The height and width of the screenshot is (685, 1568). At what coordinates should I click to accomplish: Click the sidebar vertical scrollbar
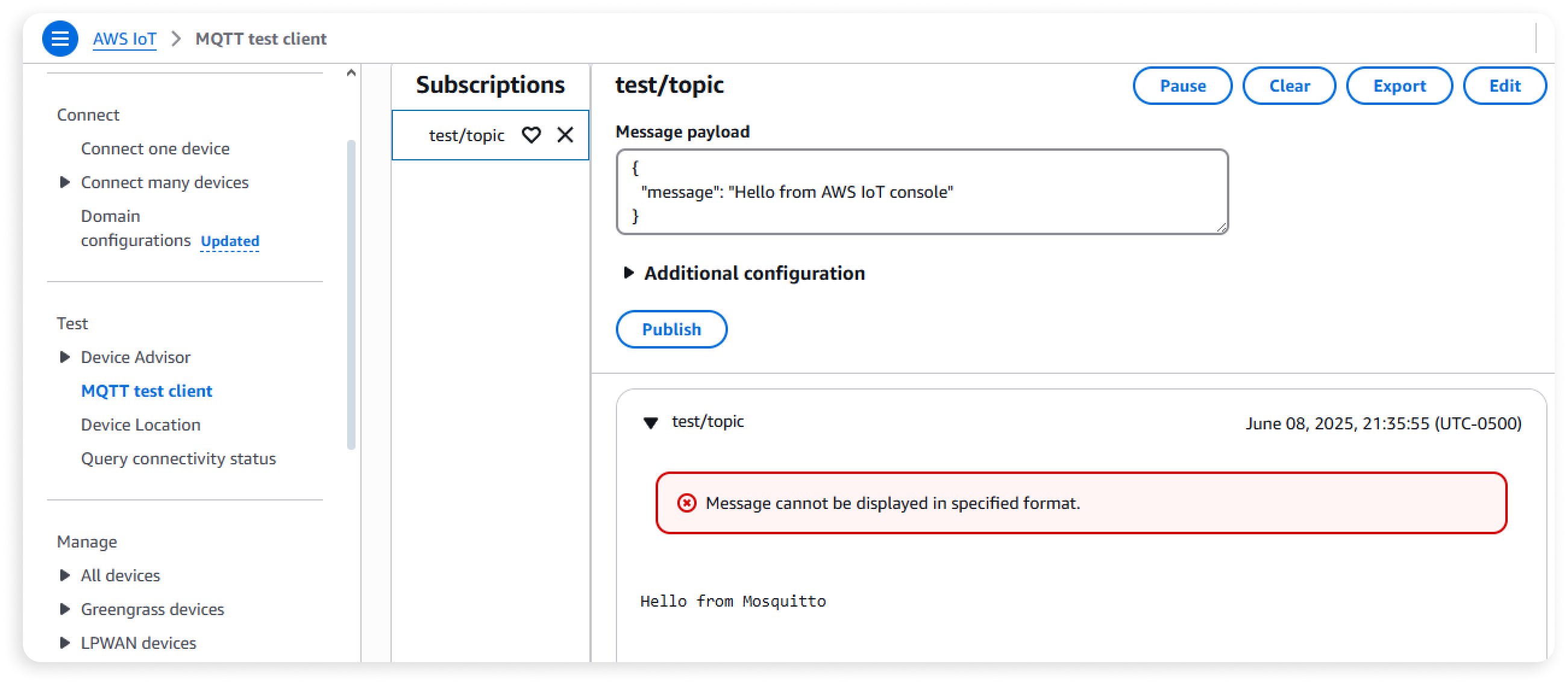(351, 295)
